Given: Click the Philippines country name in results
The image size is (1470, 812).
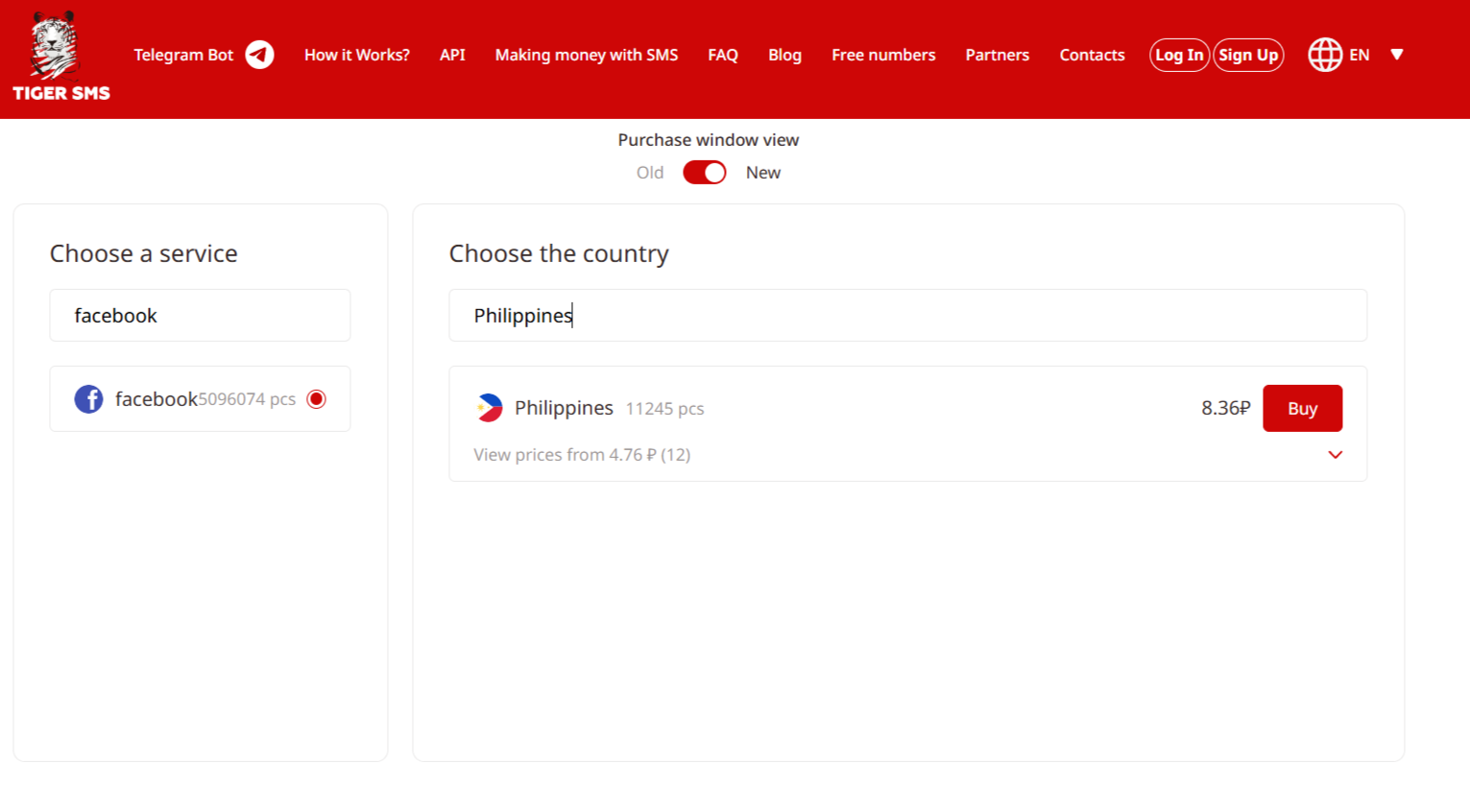Looking at the screenshot, I should tap(564, 408).
